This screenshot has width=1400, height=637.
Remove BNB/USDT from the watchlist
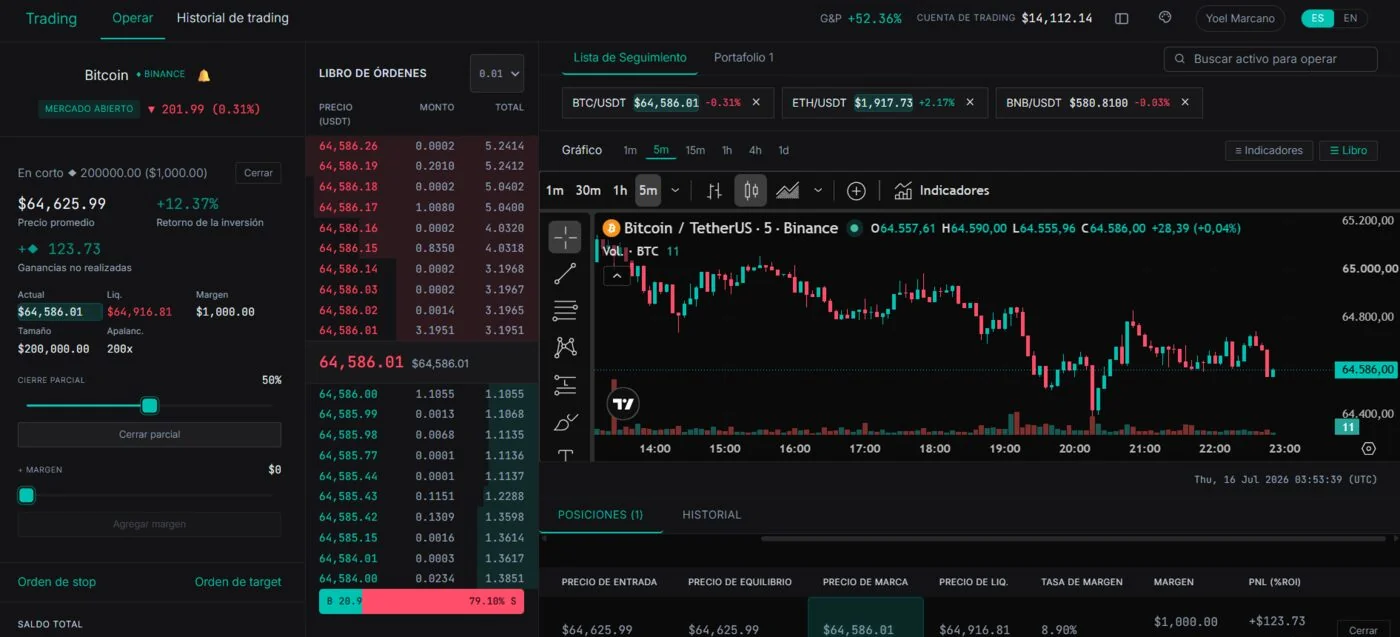(1185, 102)
